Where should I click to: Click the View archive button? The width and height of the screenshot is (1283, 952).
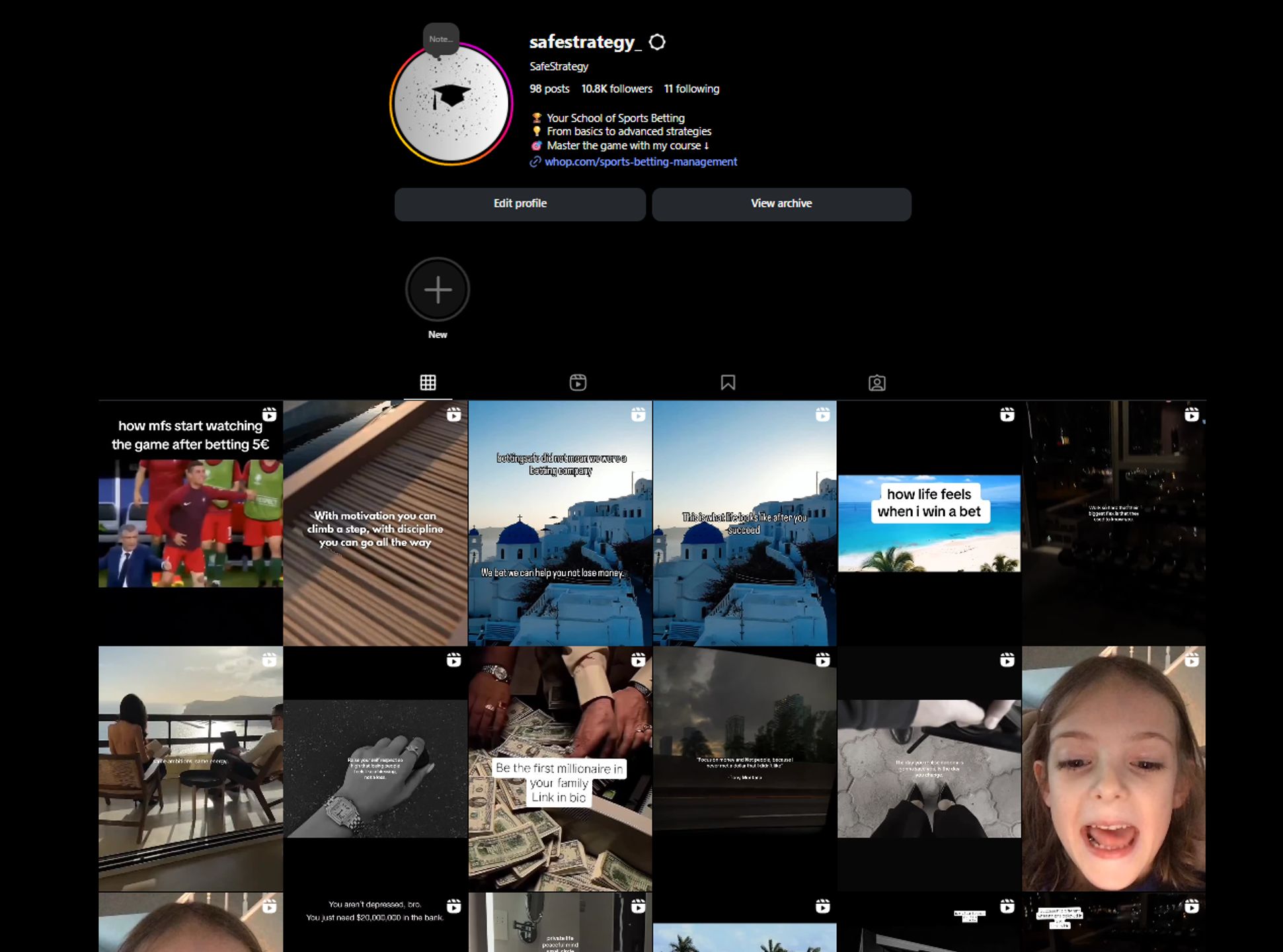tap(781, 204)
